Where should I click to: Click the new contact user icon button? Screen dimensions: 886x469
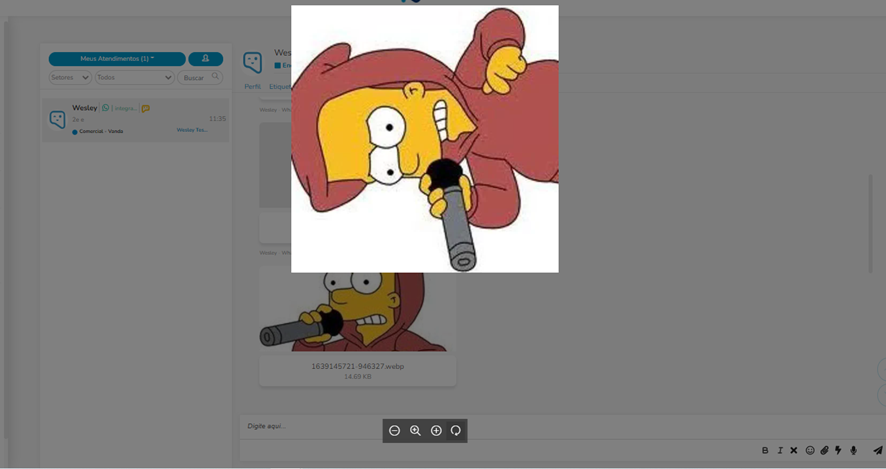[206, 59]
